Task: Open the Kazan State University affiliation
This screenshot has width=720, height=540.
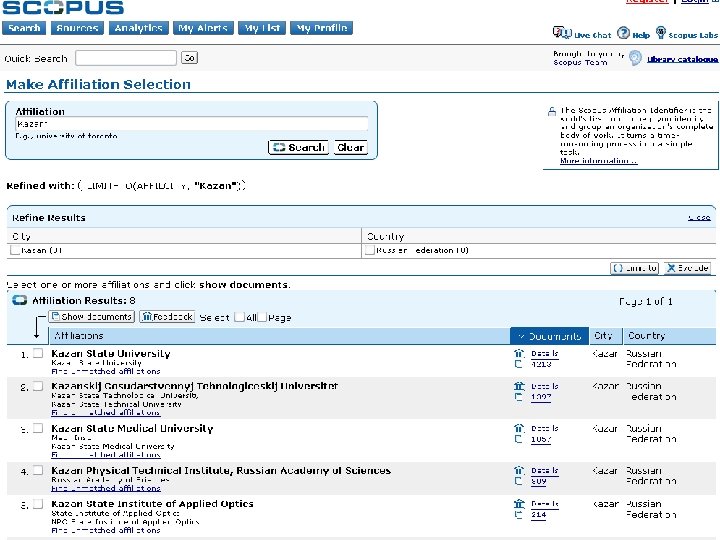Action: click(111, 354)
